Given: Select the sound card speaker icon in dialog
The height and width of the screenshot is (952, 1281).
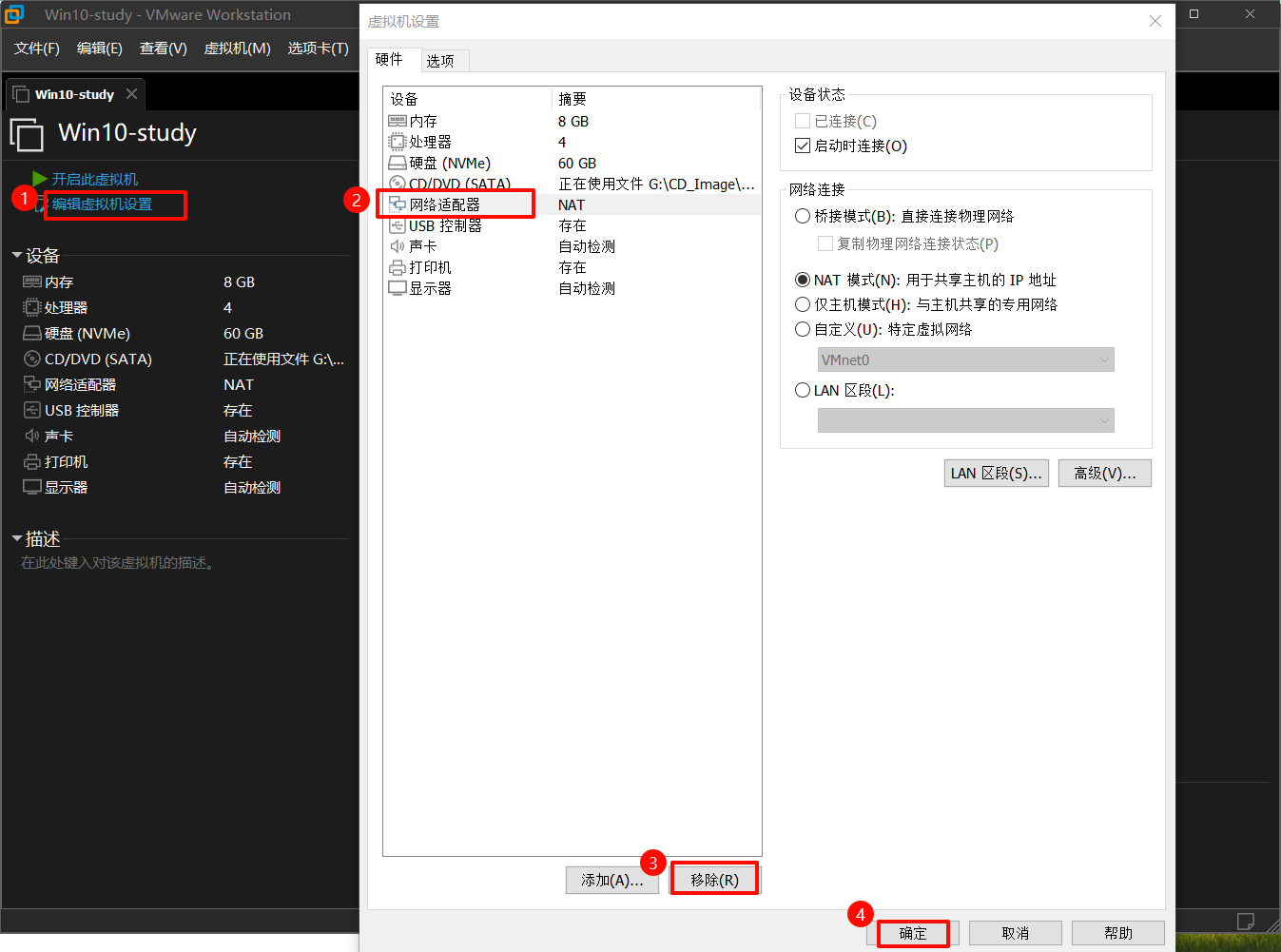Looking at the screenshot, I should [398, 246].
